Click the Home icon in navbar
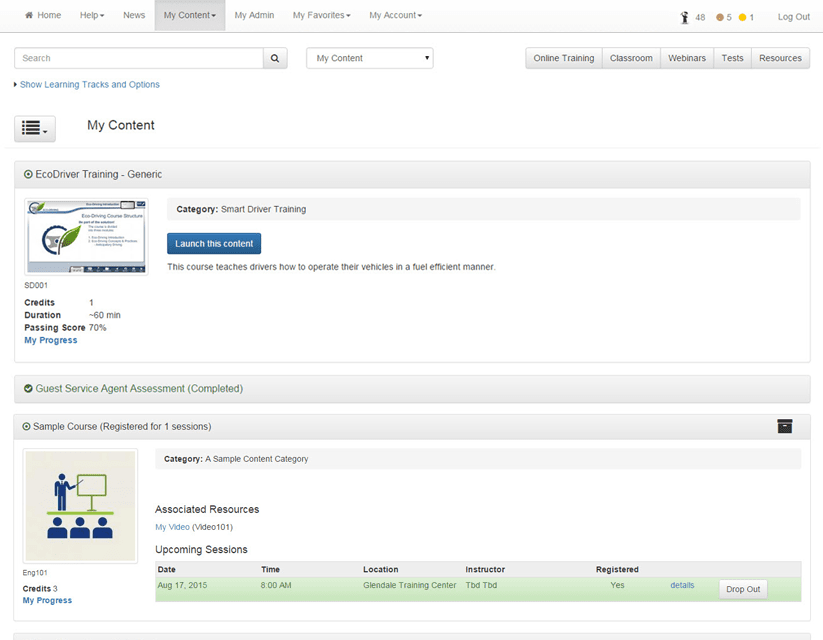 (x=29, y=16)
